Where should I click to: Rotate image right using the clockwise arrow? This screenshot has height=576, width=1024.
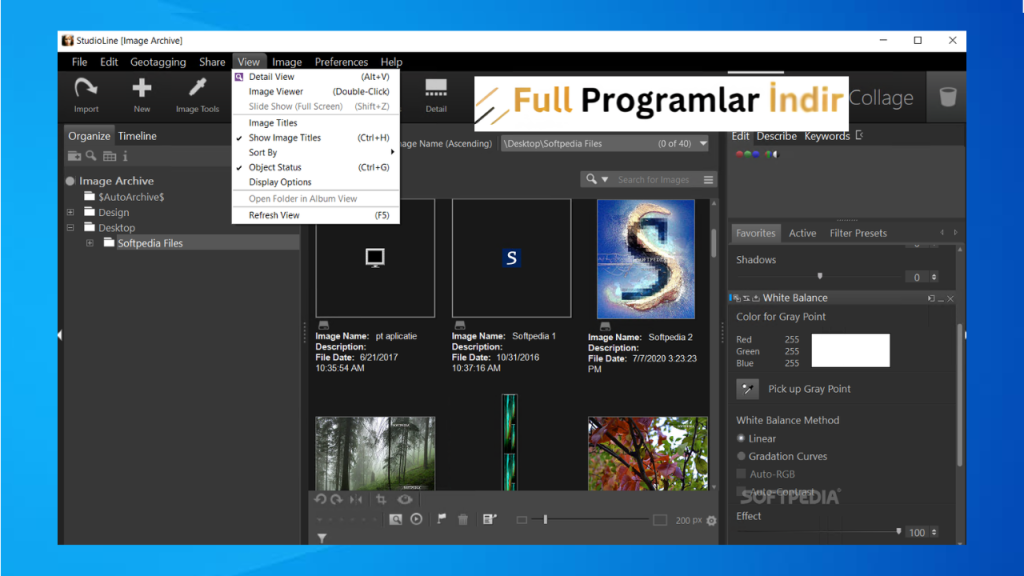[336, 500]
